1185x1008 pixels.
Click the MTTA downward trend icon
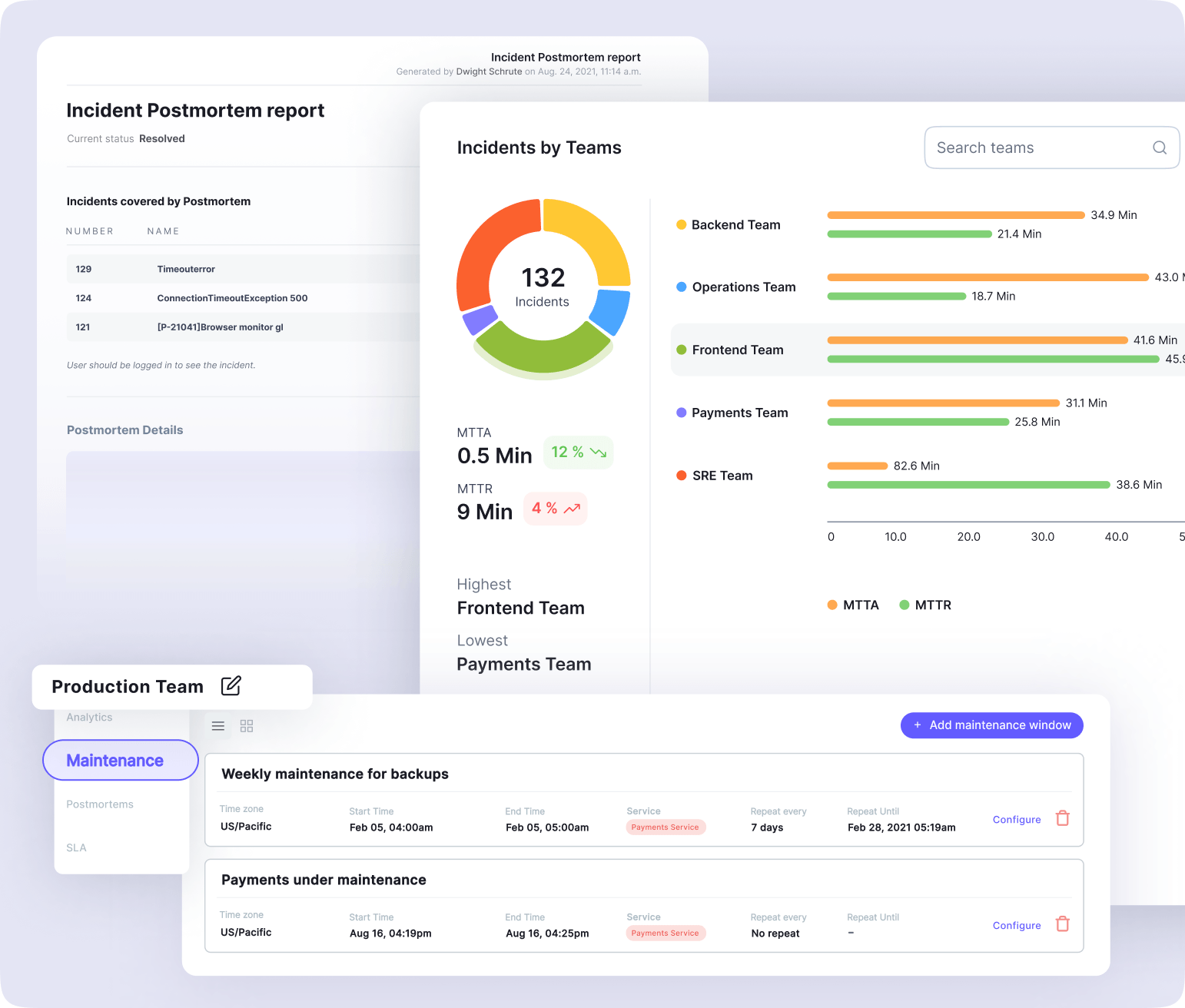[599, 453]
